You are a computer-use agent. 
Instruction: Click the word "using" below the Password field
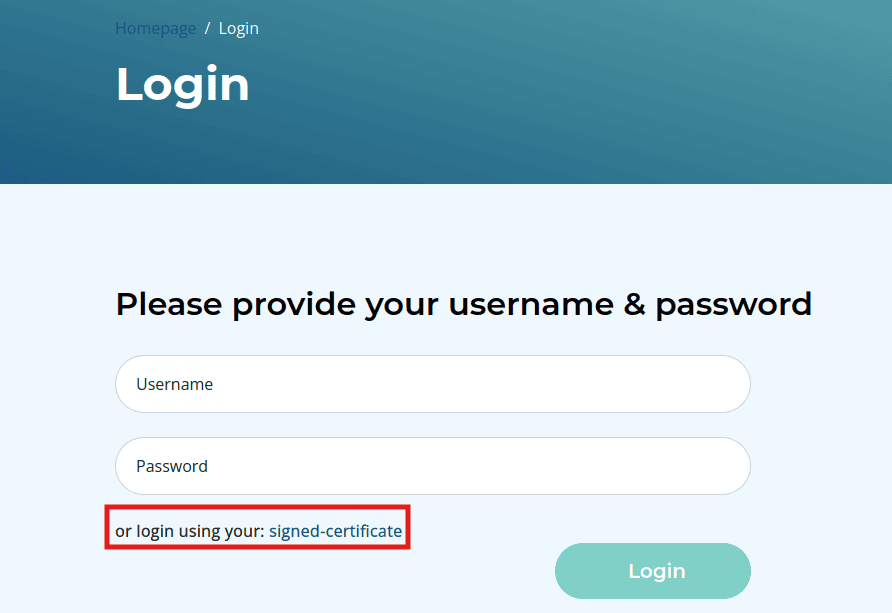200,531
